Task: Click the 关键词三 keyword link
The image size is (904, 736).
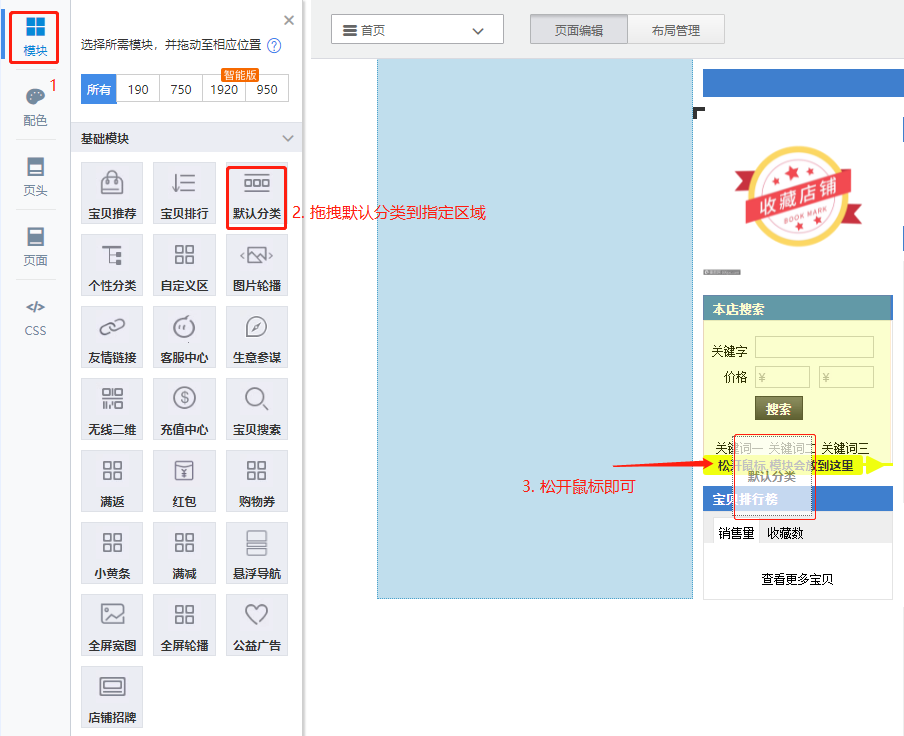Action: (x=845, y=448)
